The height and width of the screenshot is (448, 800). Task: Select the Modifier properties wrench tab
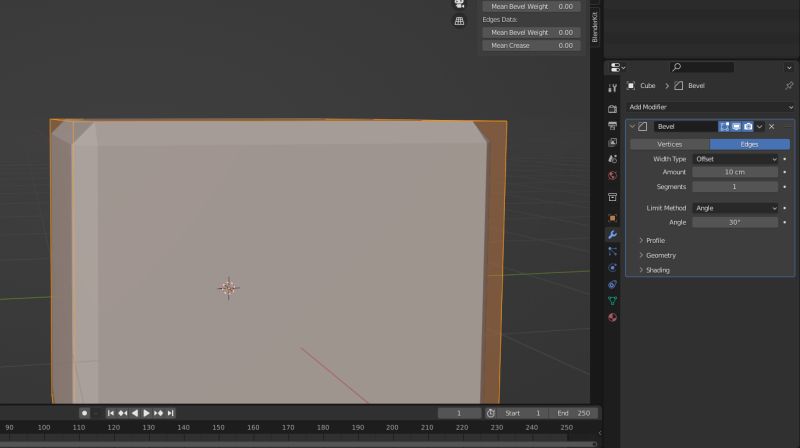(612, 235)
